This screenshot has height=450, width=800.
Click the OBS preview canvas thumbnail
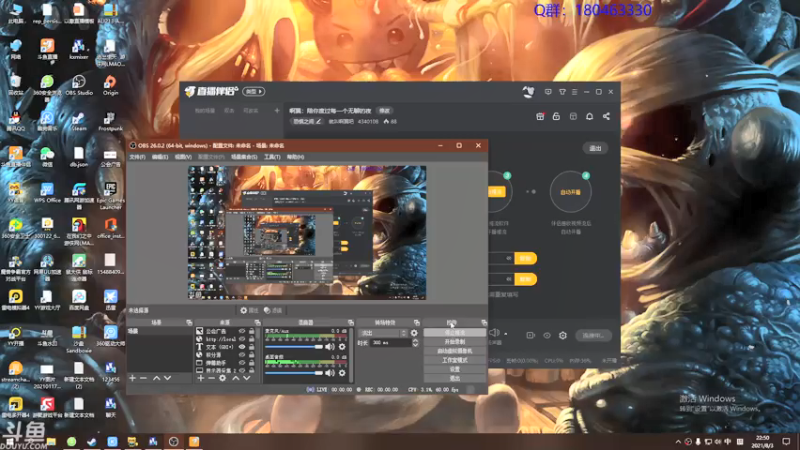coord(307,233)
